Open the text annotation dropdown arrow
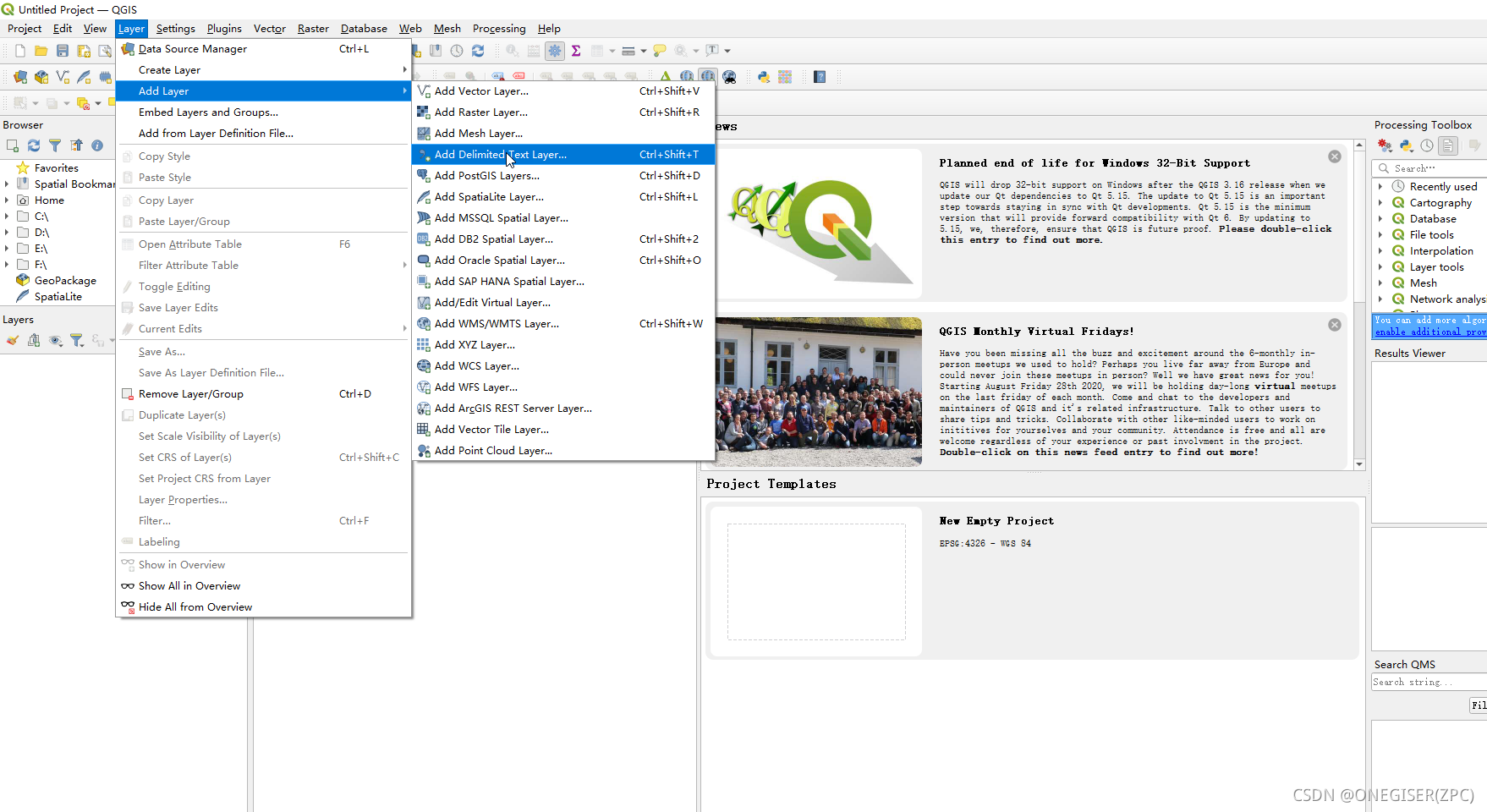The height and width of the screenshot is (812, 1487). click(x=727, y=51)
